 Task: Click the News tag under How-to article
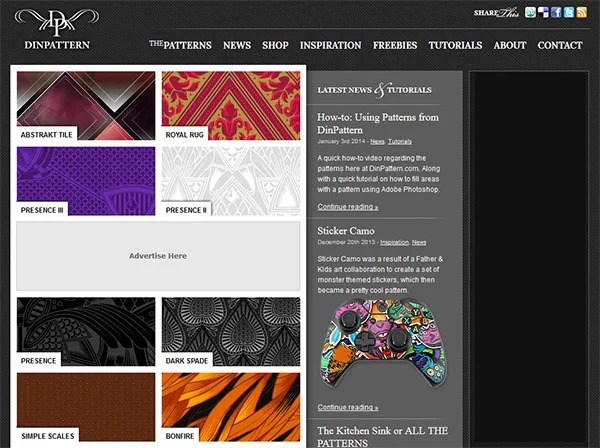pos(377,142)
